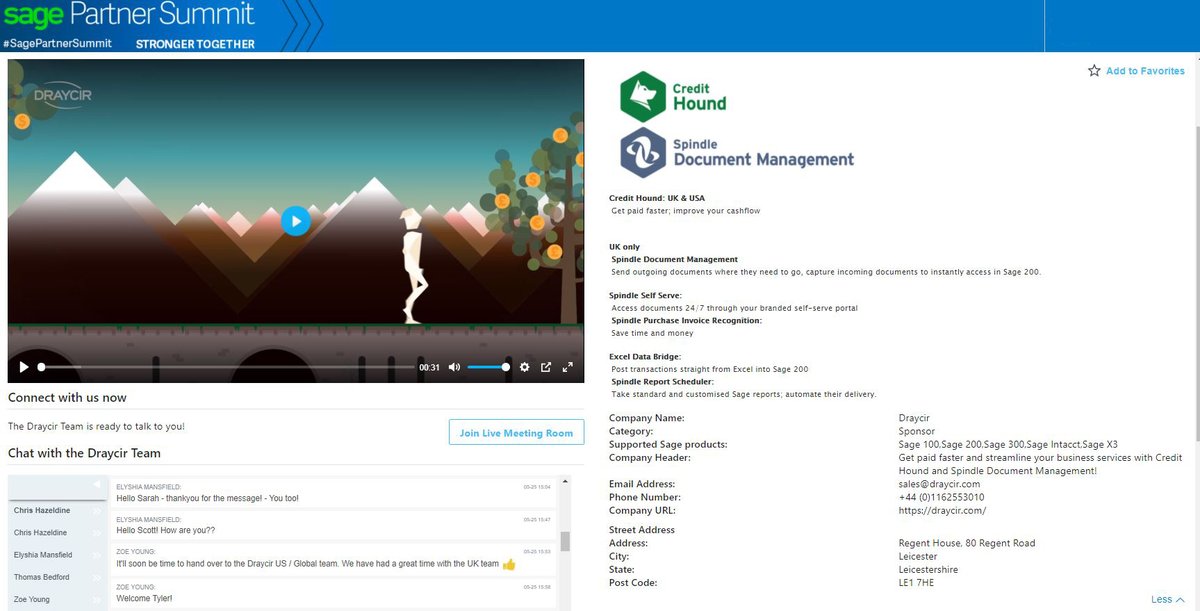The image size is (1200, 611).
Task: Click the 'Chat with the Draycir Team' heading
Action: (x=84, y=453)
